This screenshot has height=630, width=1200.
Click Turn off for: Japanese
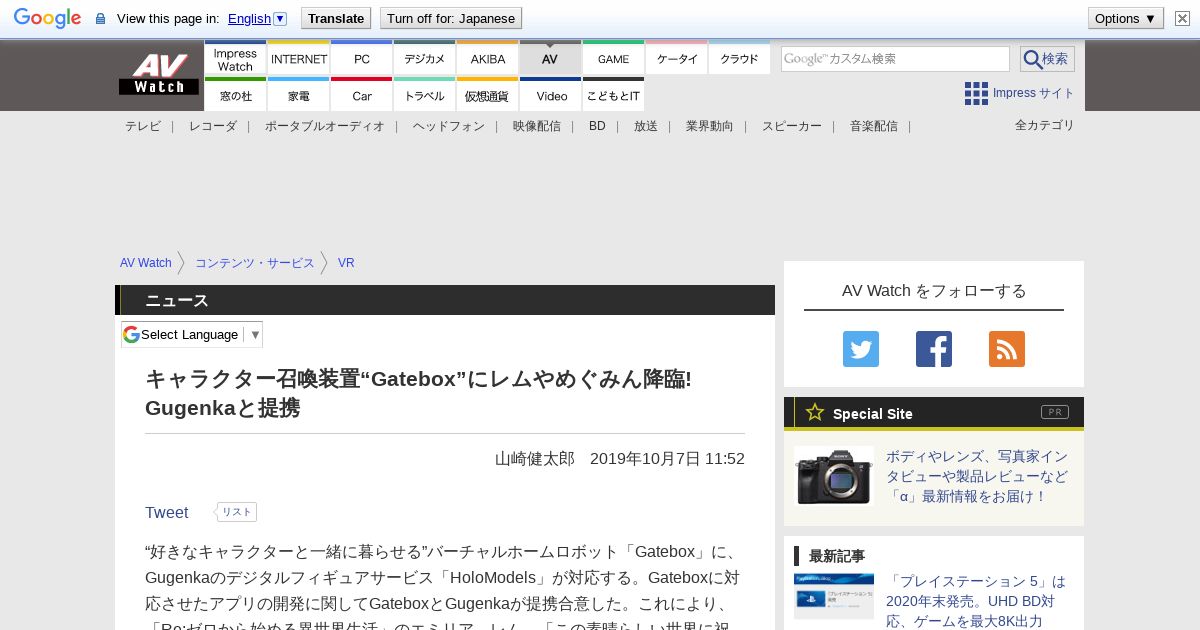point(451,18)
